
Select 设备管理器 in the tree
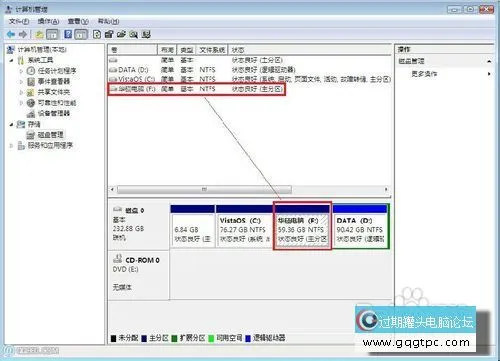pos(53,113)
